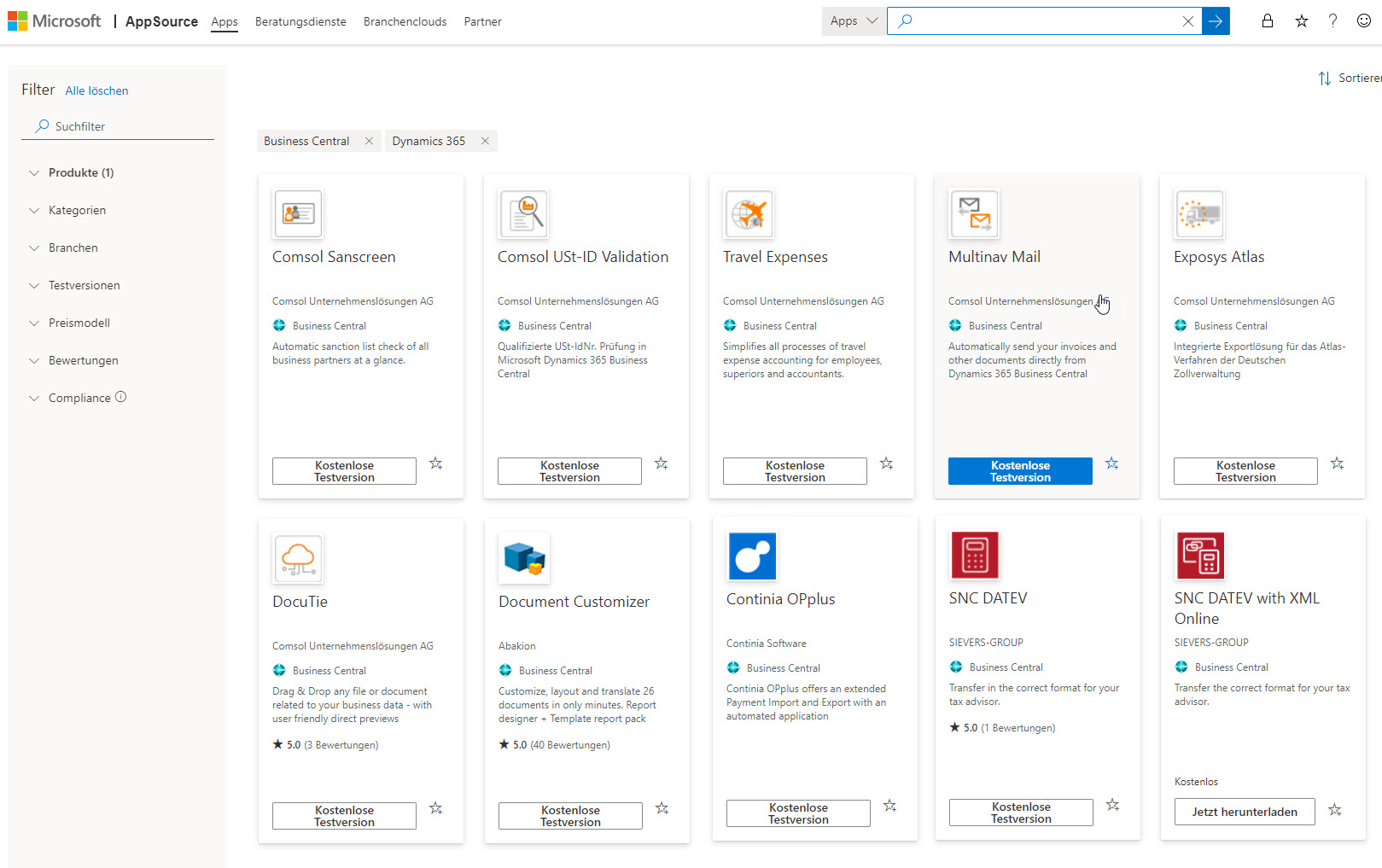Start Kostenlose Testversion for Comsol Sanscreen
The width and height of the screenshot is (1382, 868).
click(344, 471)
